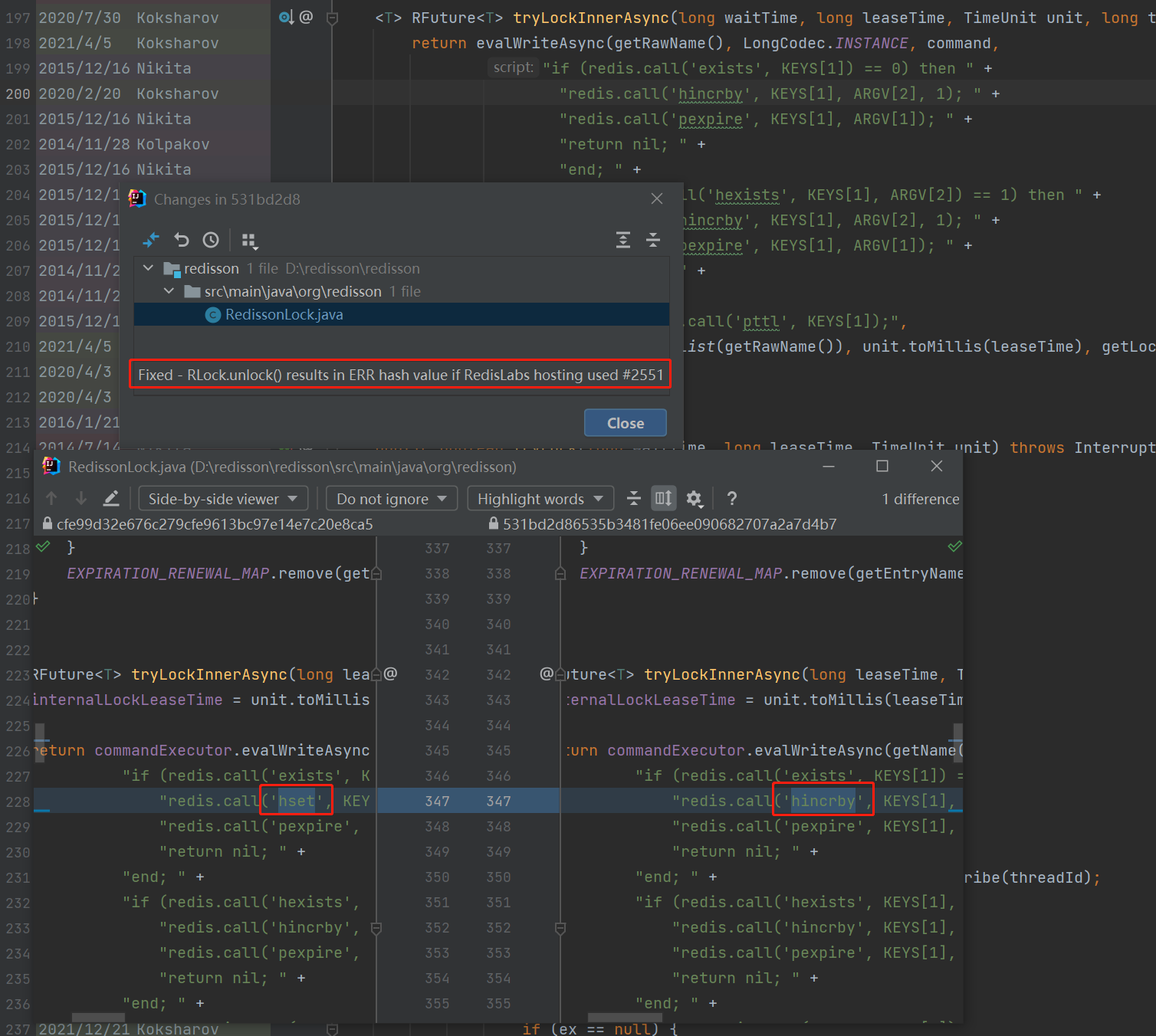Click fold marker at right diff line 352
Screen dimensions: 1156x1036
click(x=560, y=928)
